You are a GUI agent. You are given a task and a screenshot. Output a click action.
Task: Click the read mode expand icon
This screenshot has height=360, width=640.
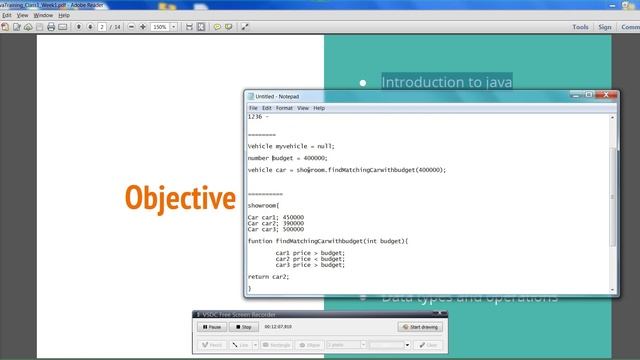244,27
